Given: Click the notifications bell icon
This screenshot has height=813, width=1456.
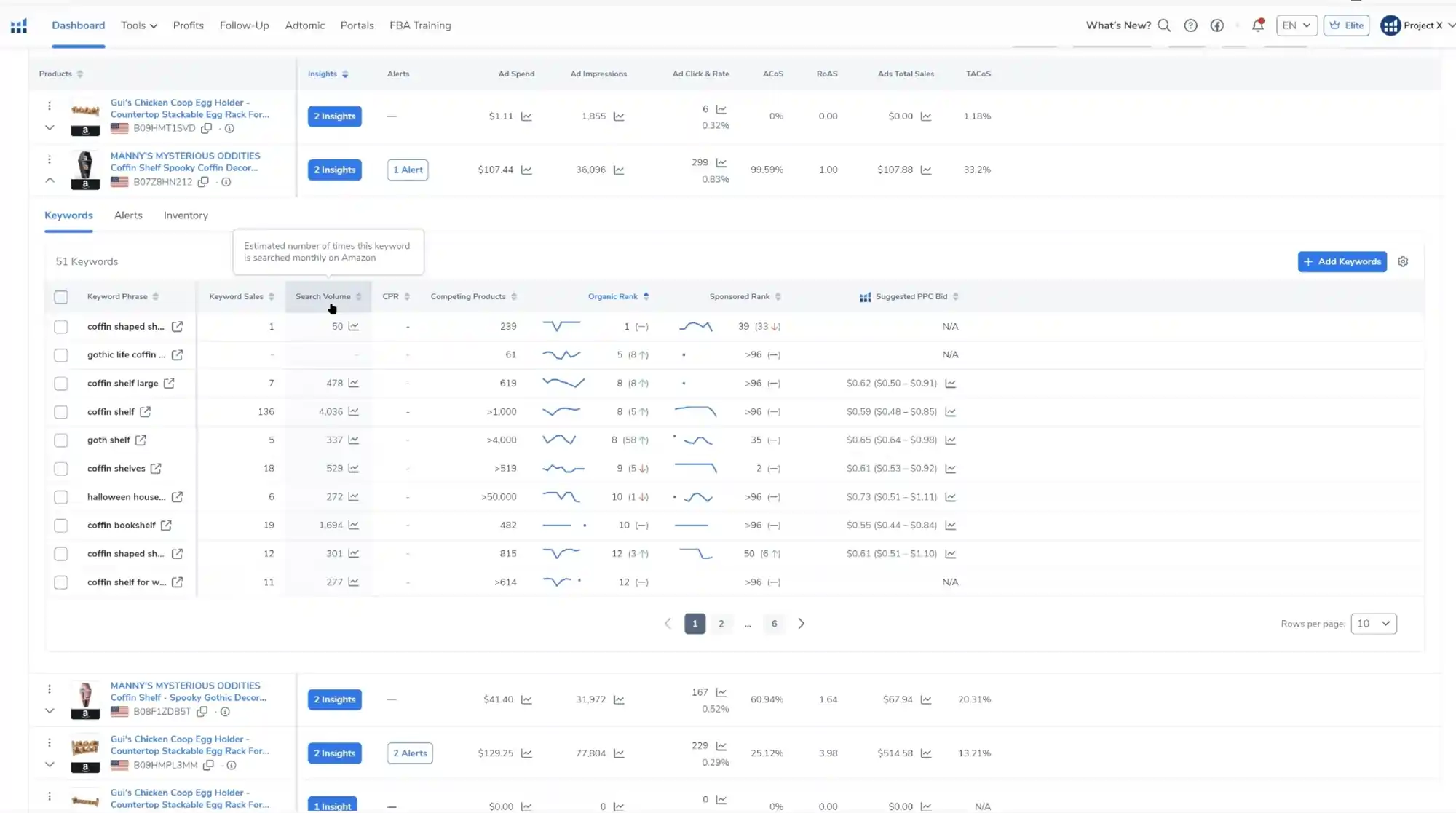Looking at the screenshot, I should tap(1257, 25).
